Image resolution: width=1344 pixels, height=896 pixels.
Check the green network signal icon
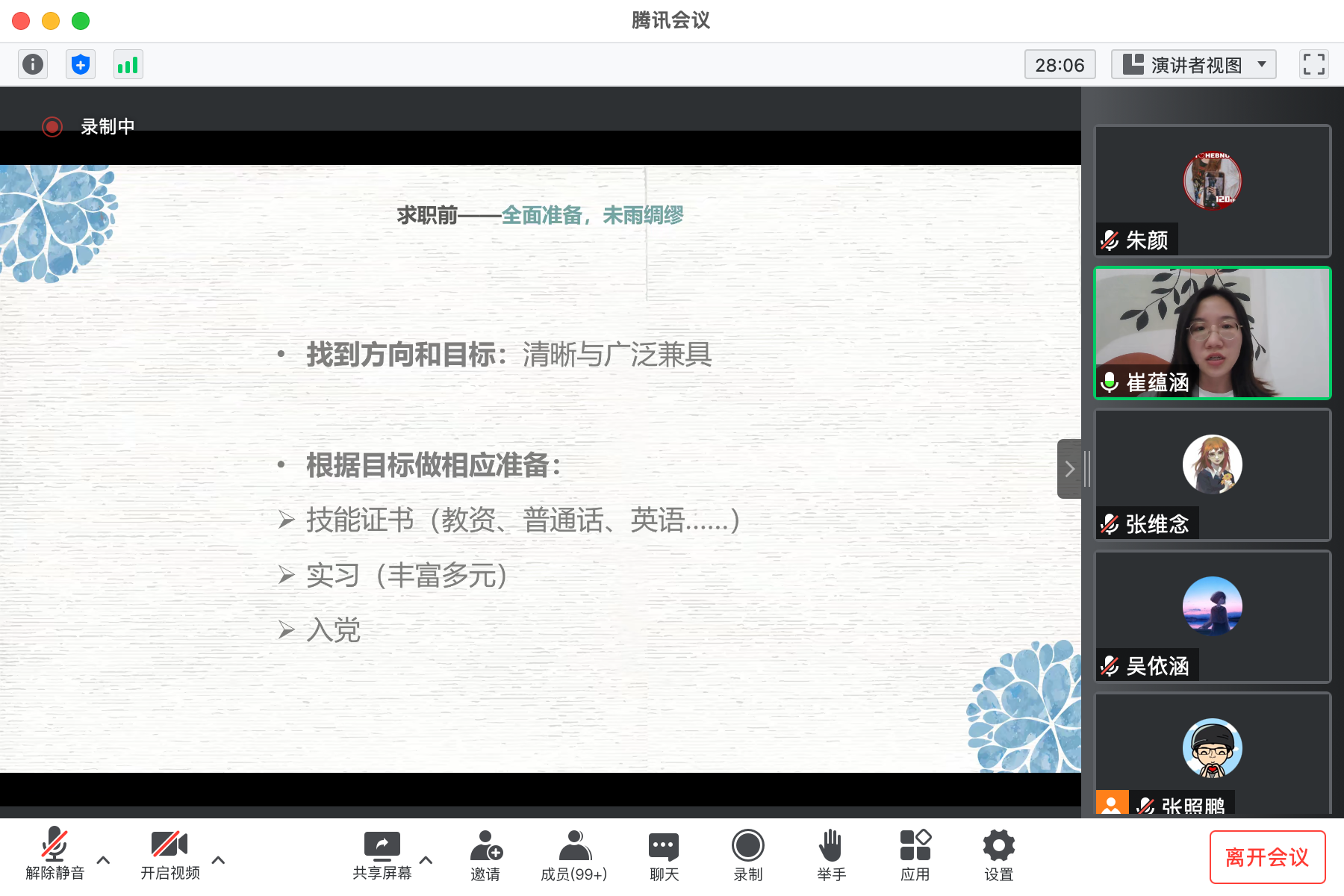128,64
